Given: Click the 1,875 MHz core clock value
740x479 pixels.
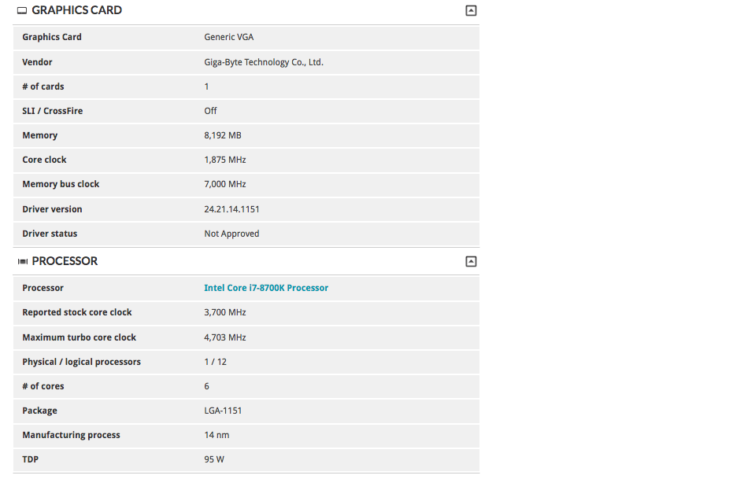Looking at the screenshot, I should pyautogui.click(x=225, y=160).
